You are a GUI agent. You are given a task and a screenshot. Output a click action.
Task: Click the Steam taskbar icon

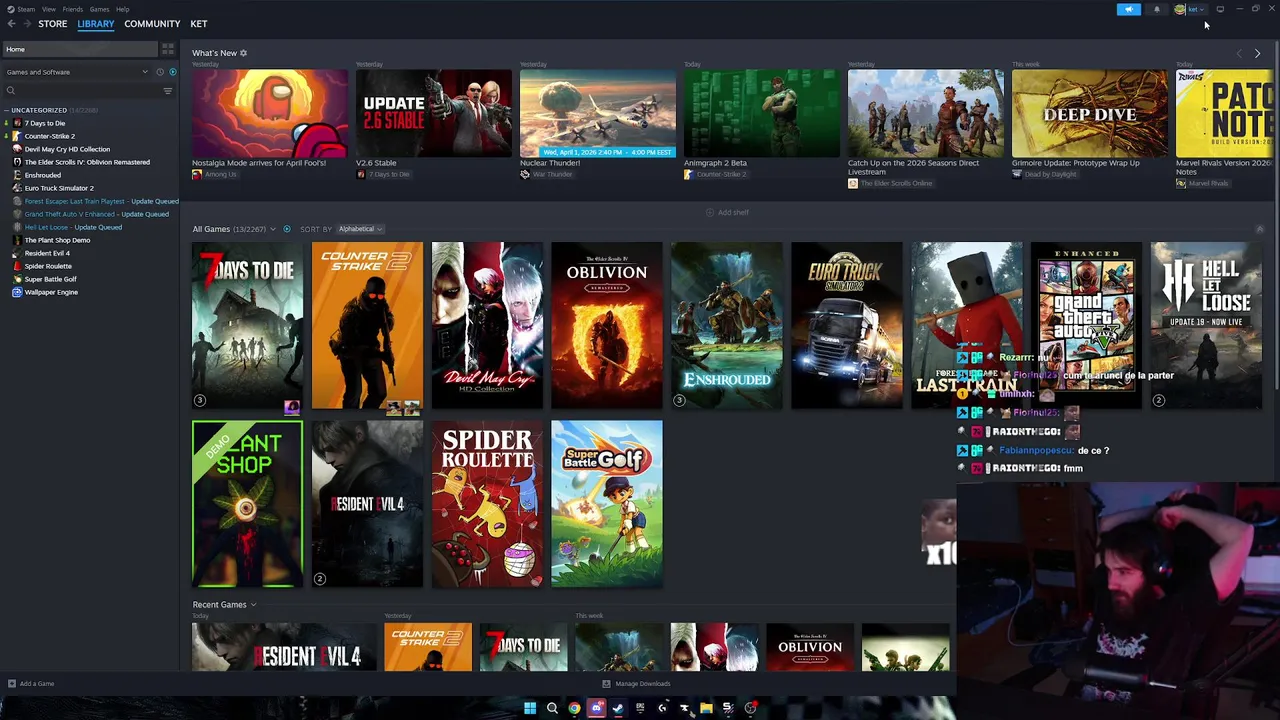click(x=618, y=708)
